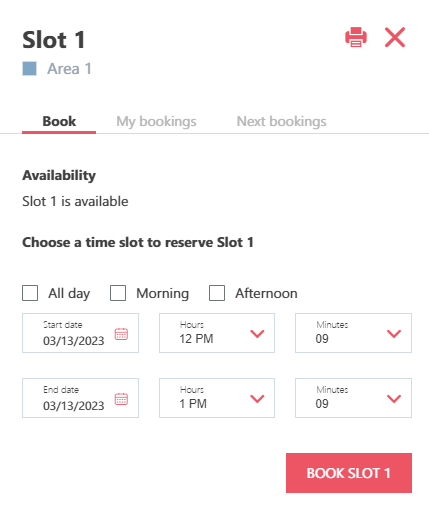The image size is (429, 514).
Task: Click the Area 1 blue color square
Action: coord(29,69)
